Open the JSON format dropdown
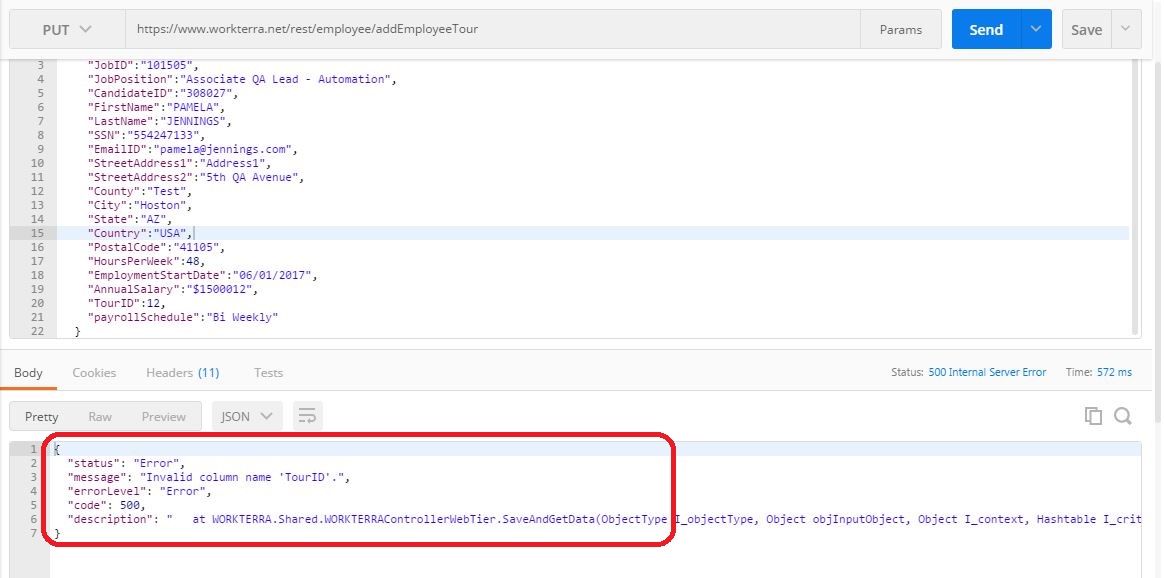 tap(247, 416)
